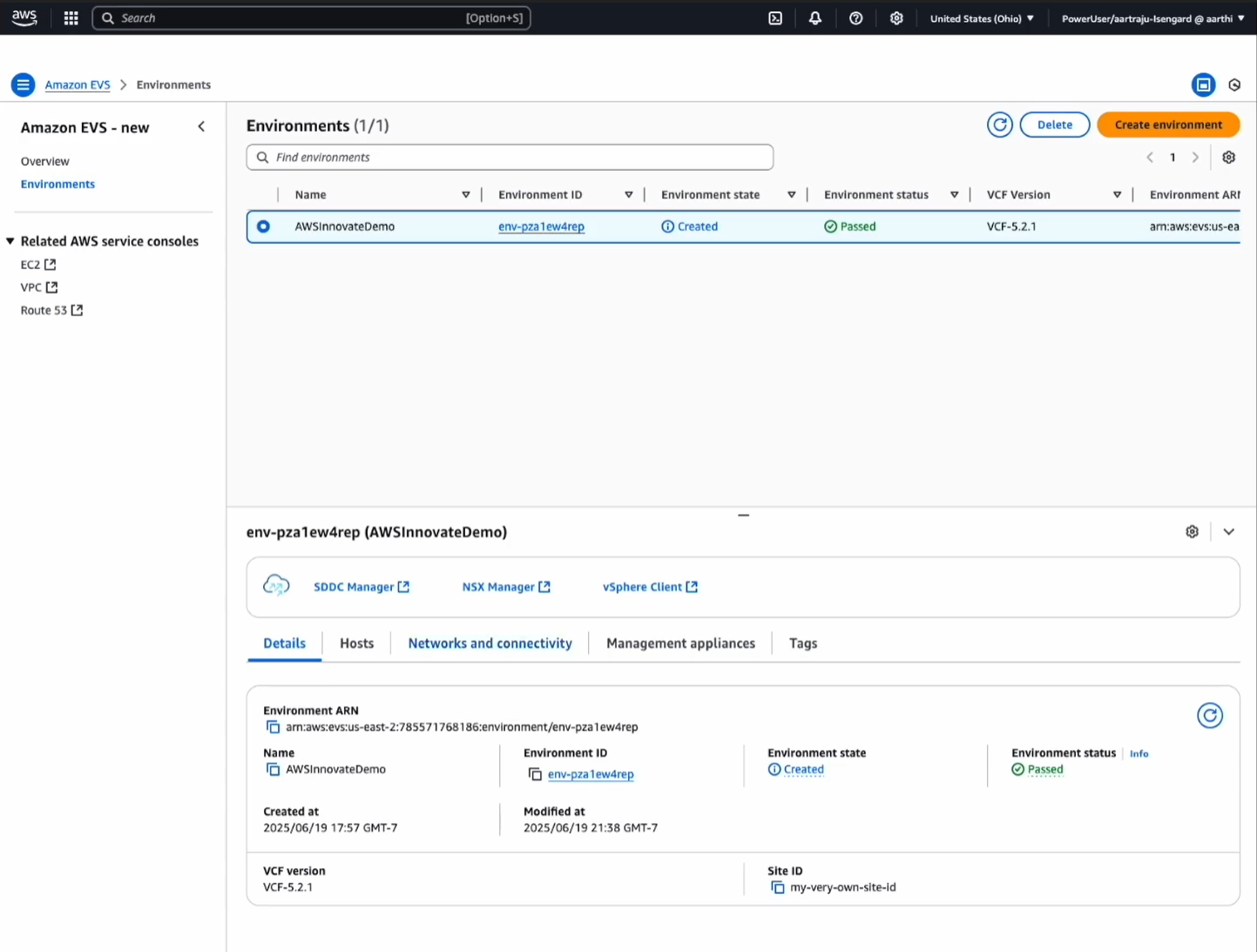Sort by Name column arrow
Screen dimensions: 1257x952
click(466, 195)
